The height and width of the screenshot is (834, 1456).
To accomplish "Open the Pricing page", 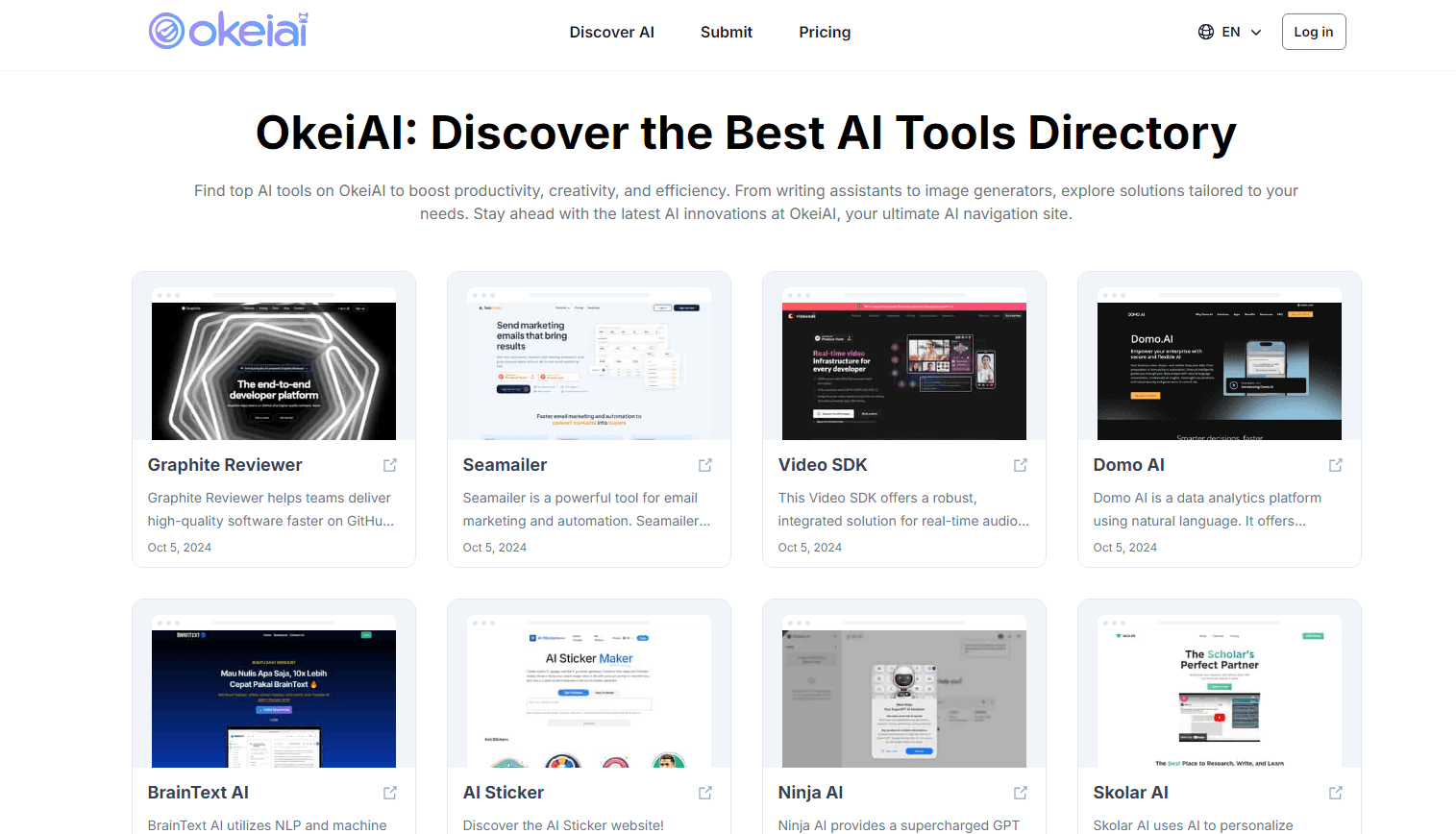I will pos(825,32).
